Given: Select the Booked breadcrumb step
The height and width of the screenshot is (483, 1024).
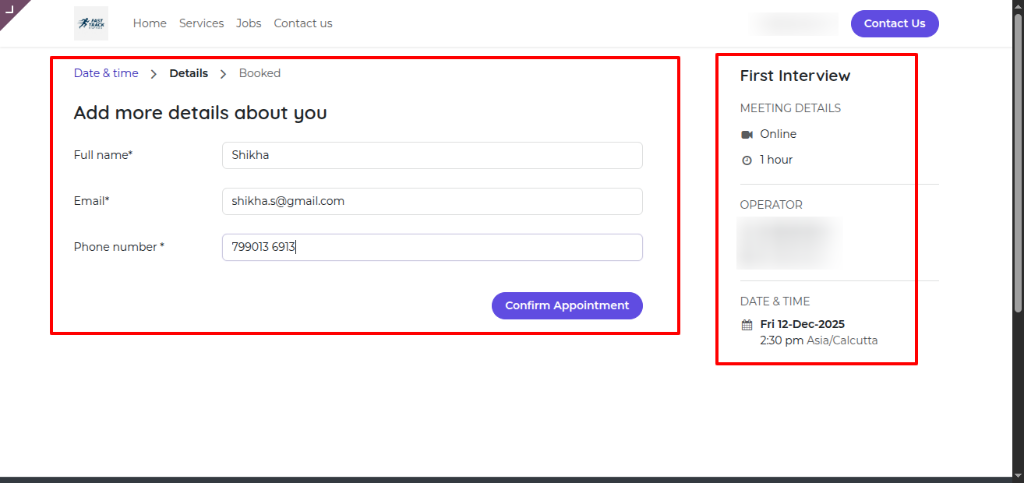Looking at the screenshot, I should [x=259, y=73].
